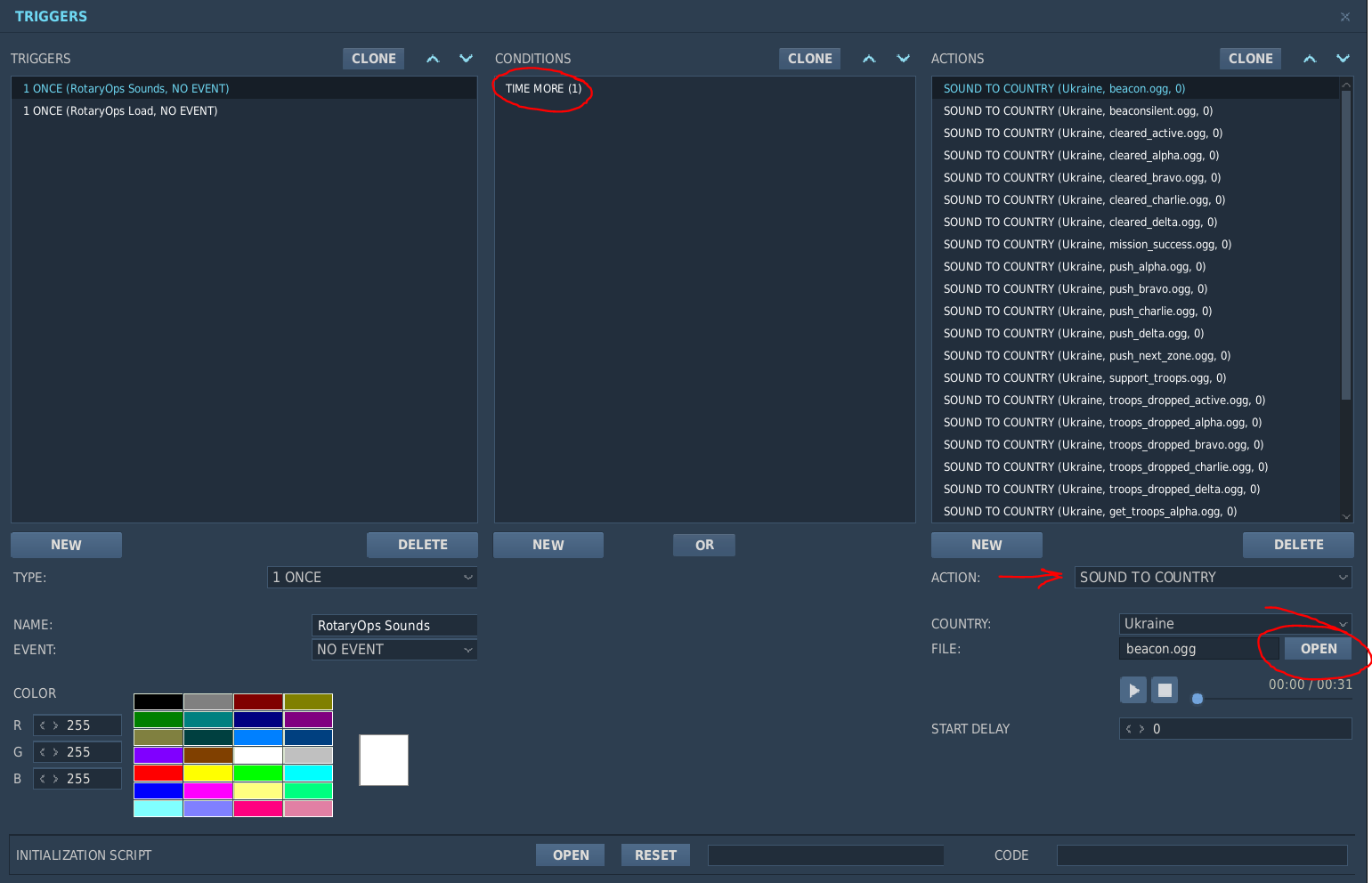Screen dimensions: 1372x883
Task: Move selected action up arrow
Action: coord(1310,59)
